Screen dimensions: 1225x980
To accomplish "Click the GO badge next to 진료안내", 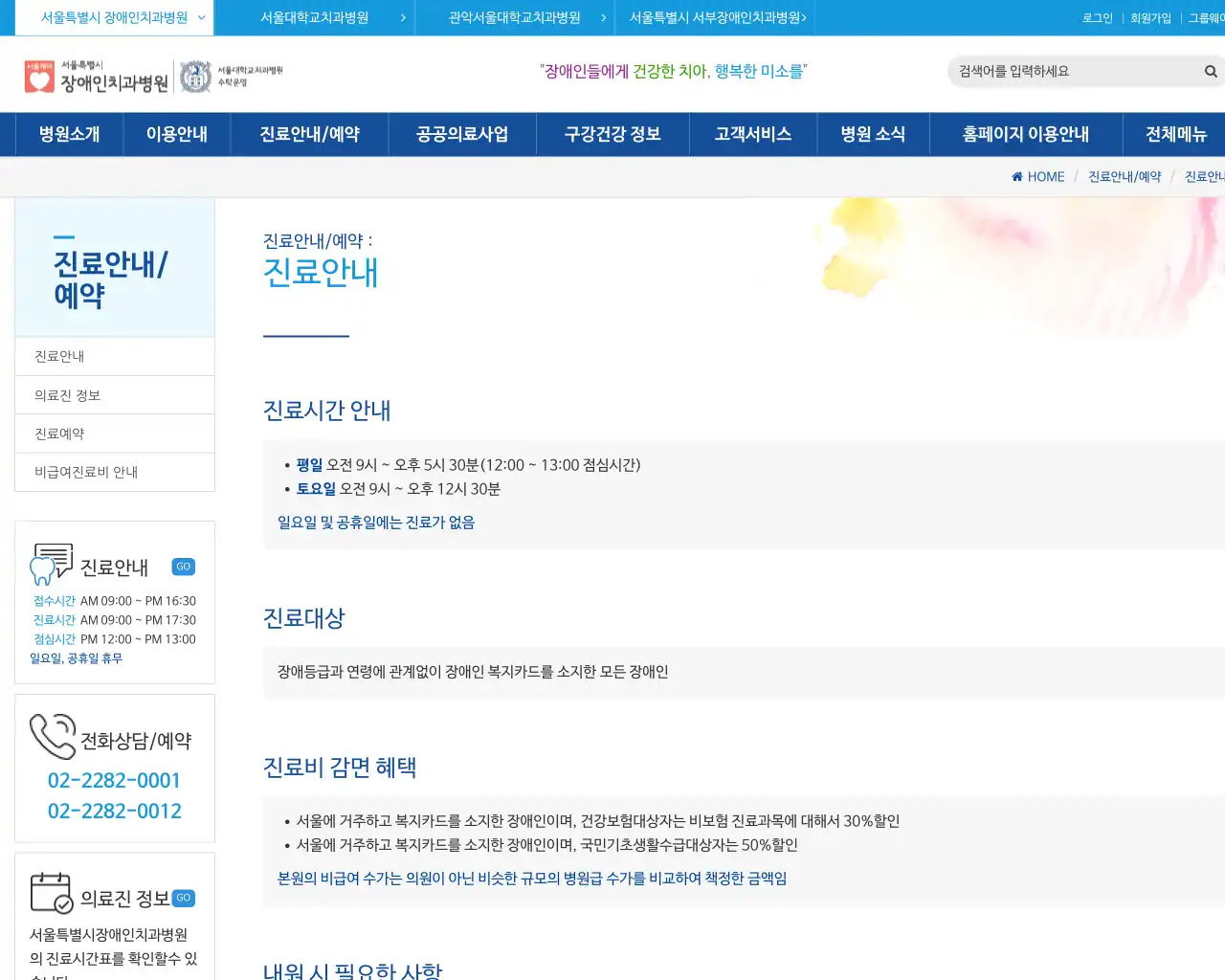I will (x=184, y=567).
